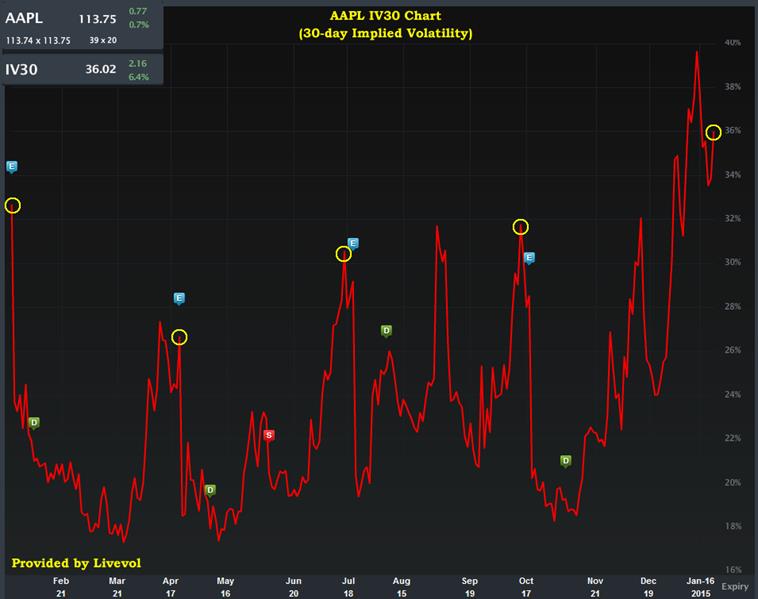
Task: Click the 20% y-axis label
Action: point(732,482)
